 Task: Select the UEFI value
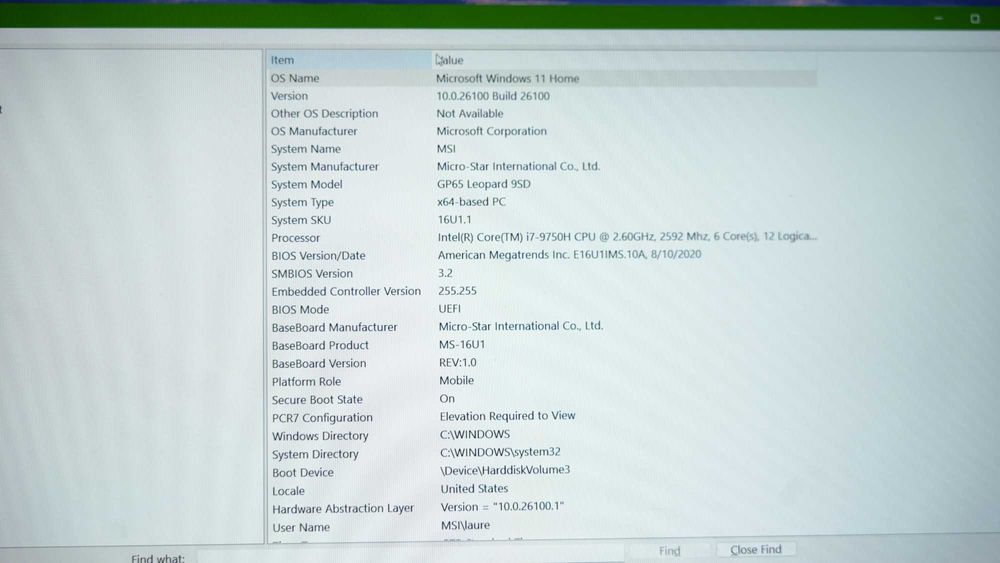coord(450,309)
